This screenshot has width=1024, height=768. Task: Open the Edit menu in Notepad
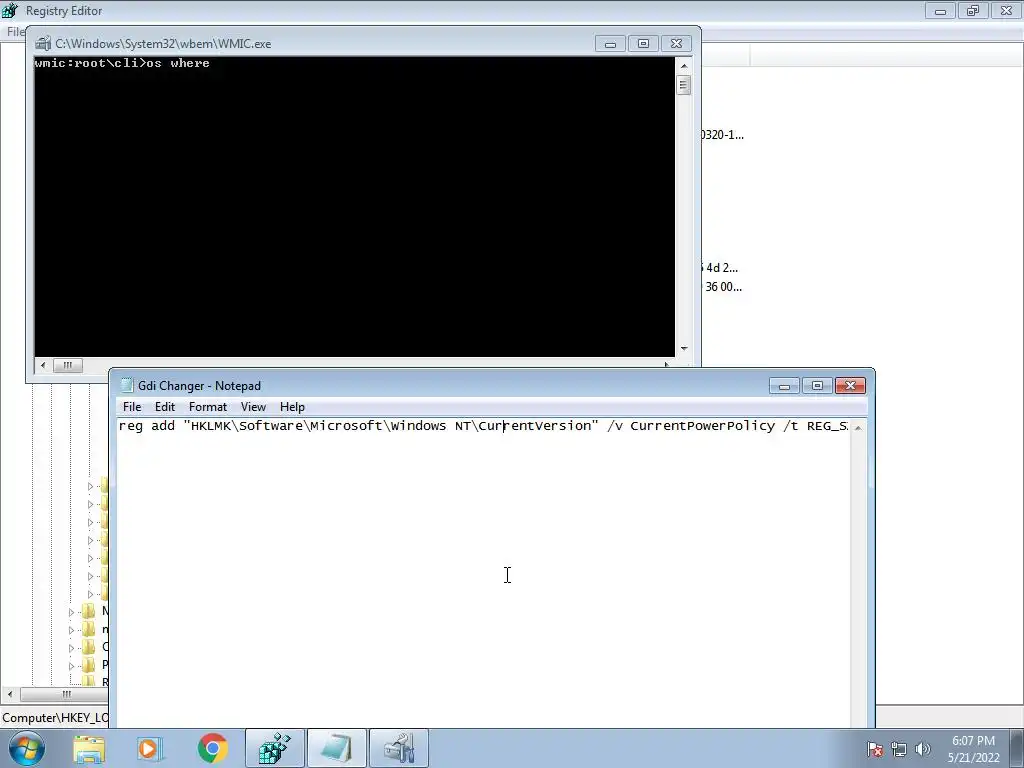pyautogui.click(x=165, y=407)
